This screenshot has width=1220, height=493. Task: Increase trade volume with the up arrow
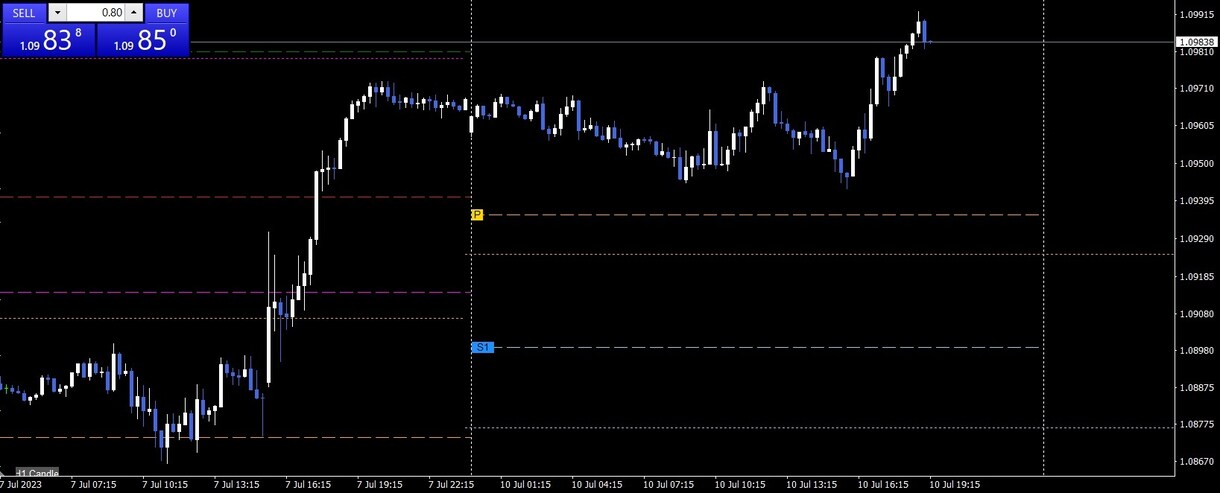pos(134,13)
